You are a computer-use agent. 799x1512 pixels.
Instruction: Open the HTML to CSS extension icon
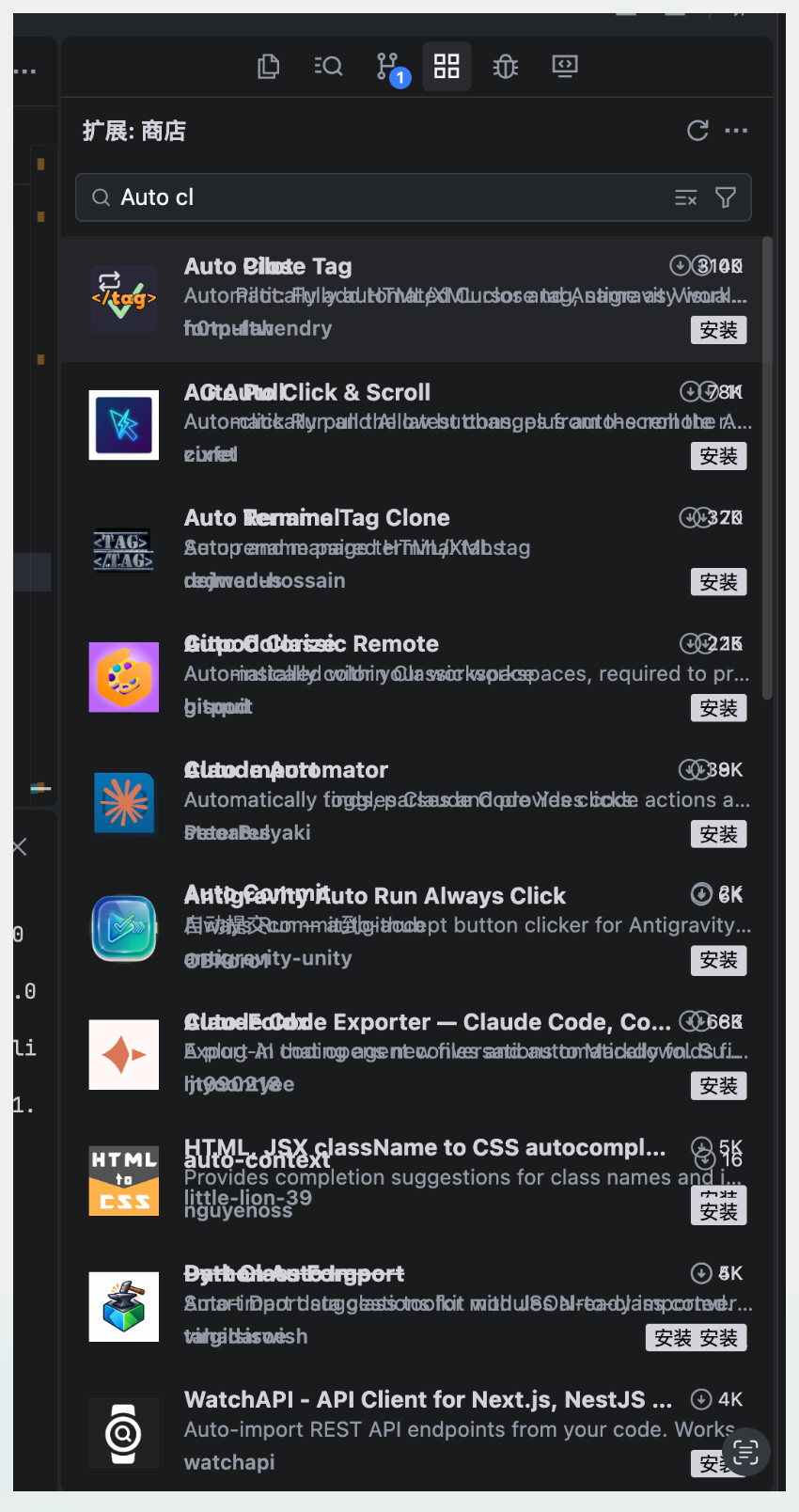(x=124, y=1181)
